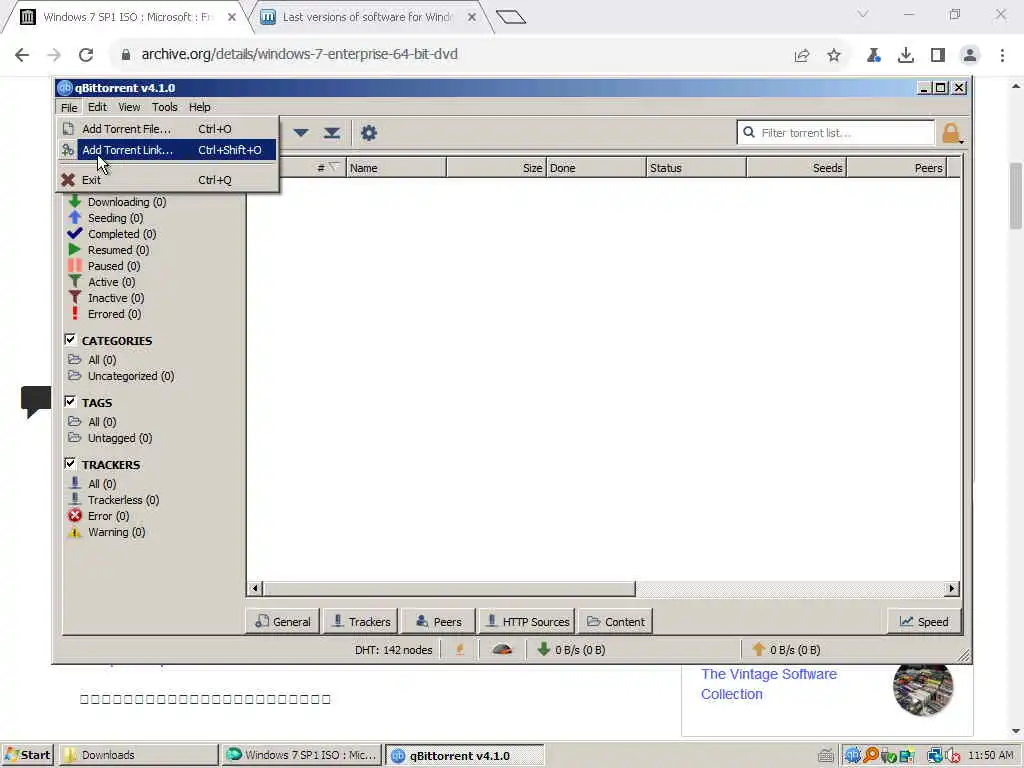Click the green download speed arrow icon
The image size is (1024, 768).
pos(543,649)
